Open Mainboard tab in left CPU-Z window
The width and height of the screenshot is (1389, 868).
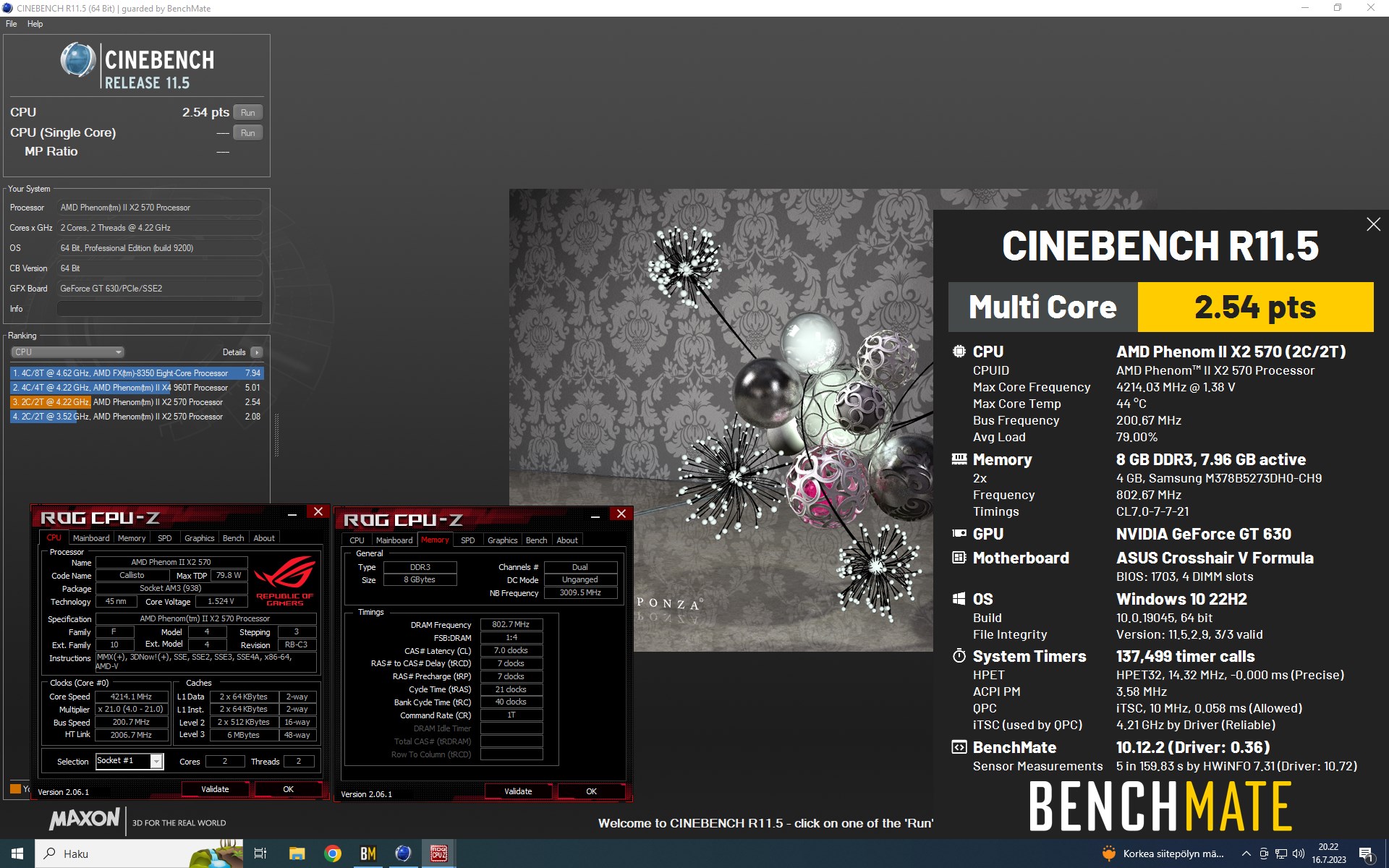pos(91,538)
